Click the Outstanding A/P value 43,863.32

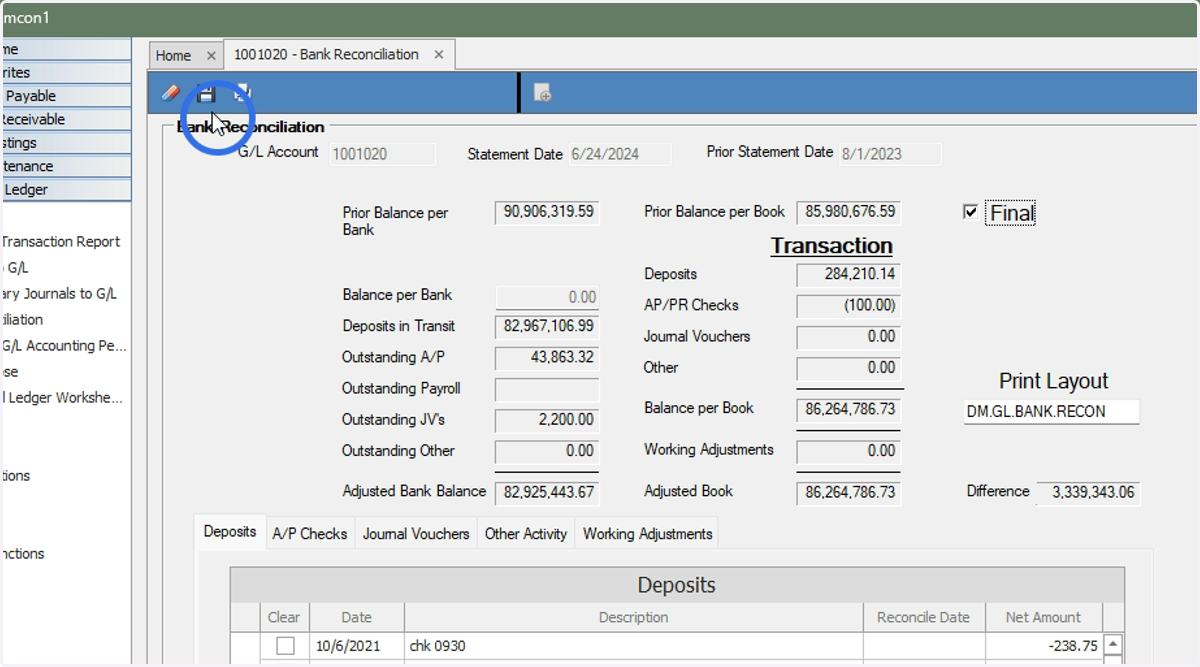click(547, 357)
